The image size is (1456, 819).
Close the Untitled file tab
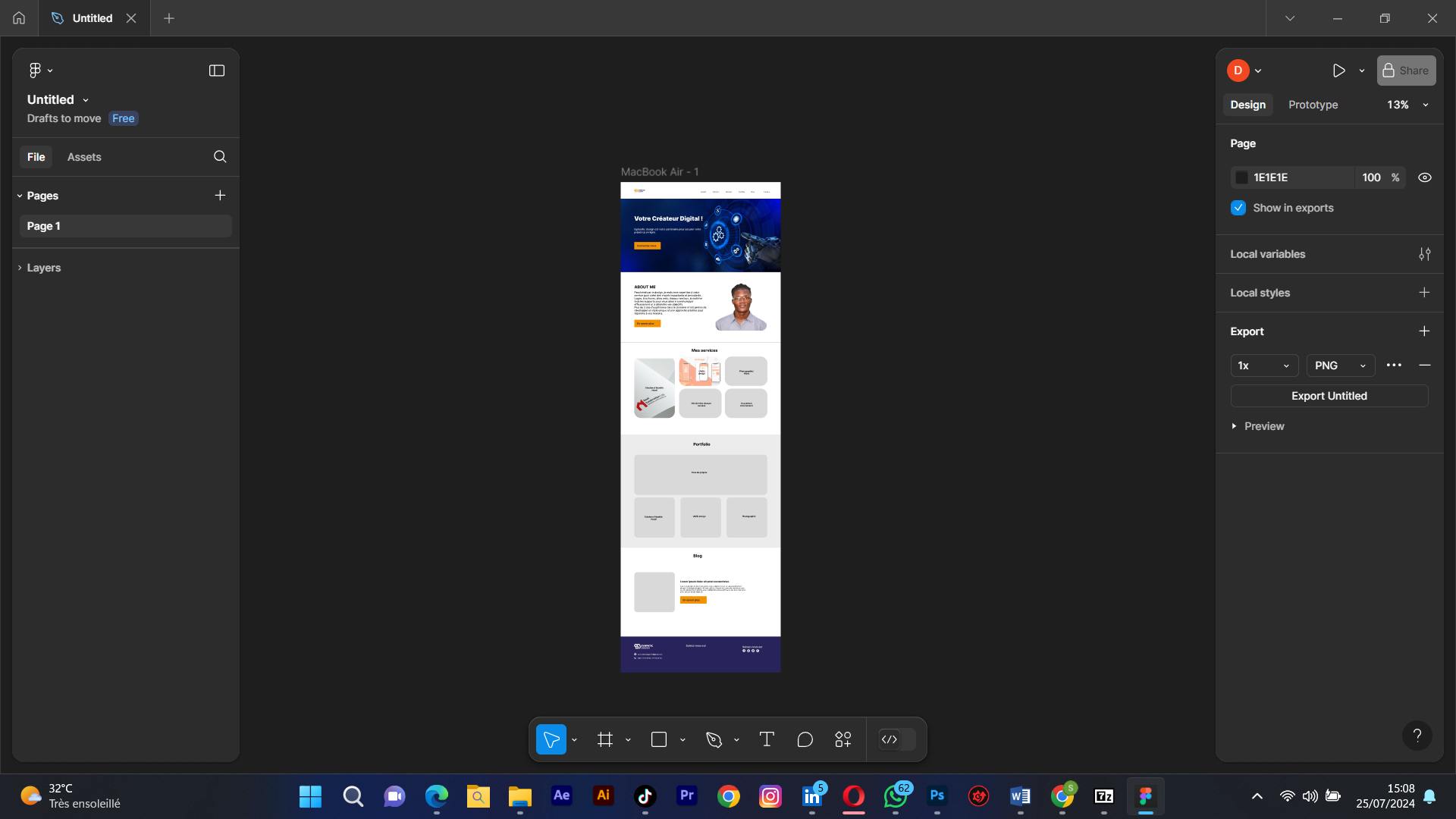click(x=131, y=18)
